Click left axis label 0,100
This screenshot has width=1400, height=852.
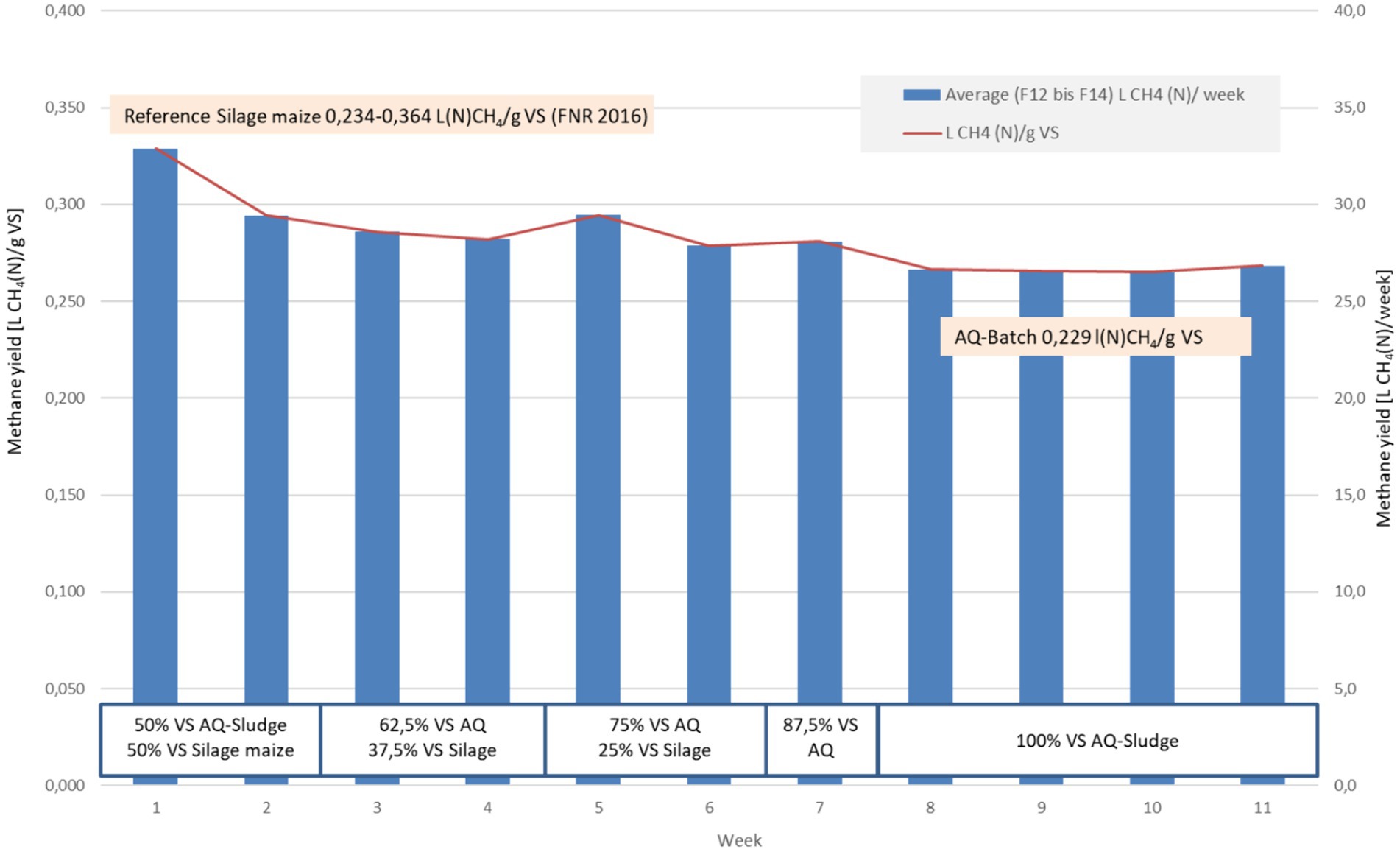click(x=65, y=591)
